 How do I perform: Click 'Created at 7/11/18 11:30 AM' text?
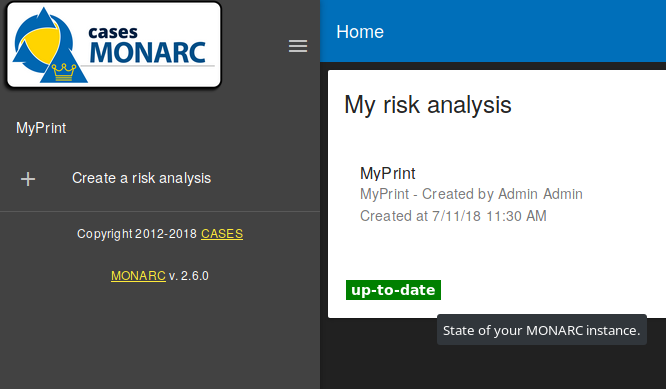click(x=453, y=216)
